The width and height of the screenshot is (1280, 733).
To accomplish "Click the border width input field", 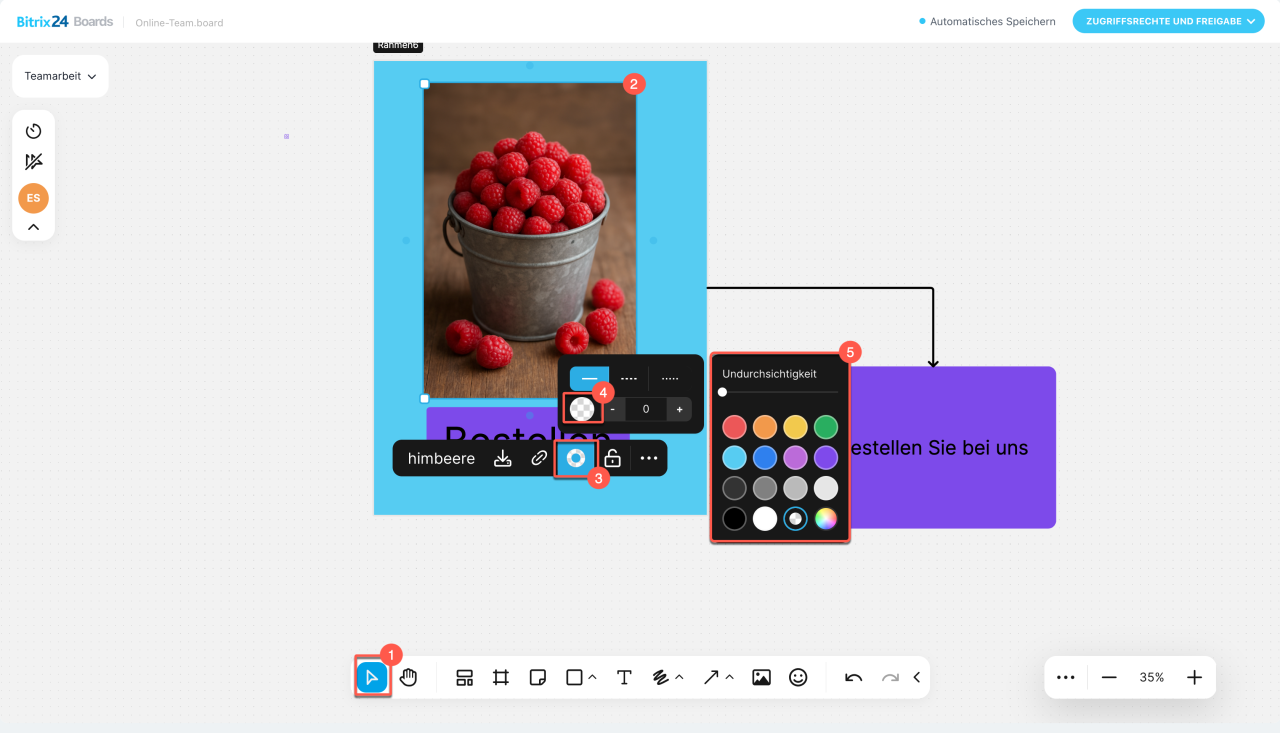I will tap(646, 409).
